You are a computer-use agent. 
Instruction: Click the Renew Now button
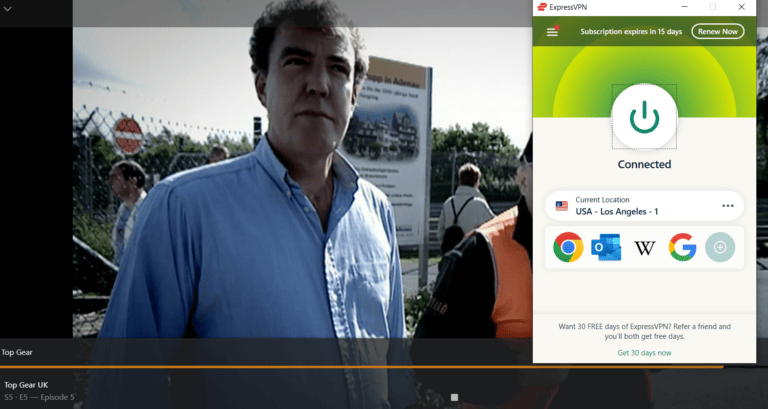[718, 32]
